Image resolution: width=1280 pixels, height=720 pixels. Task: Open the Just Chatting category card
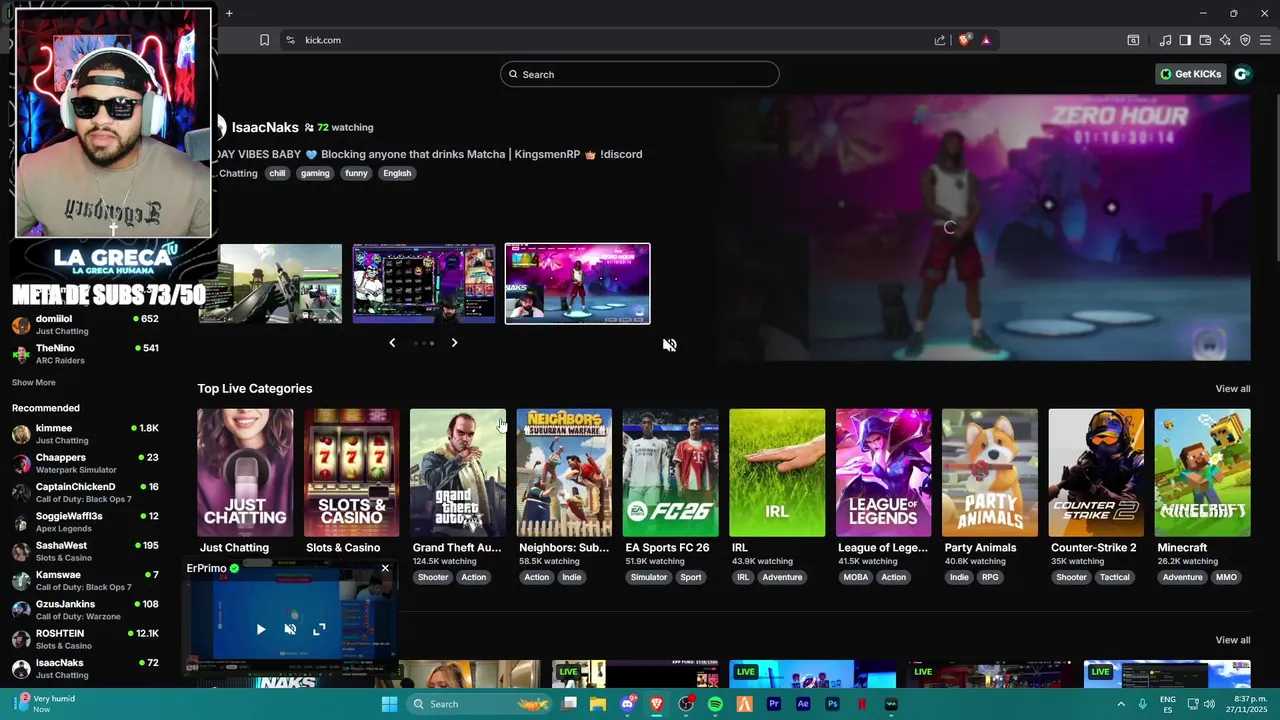245,473
